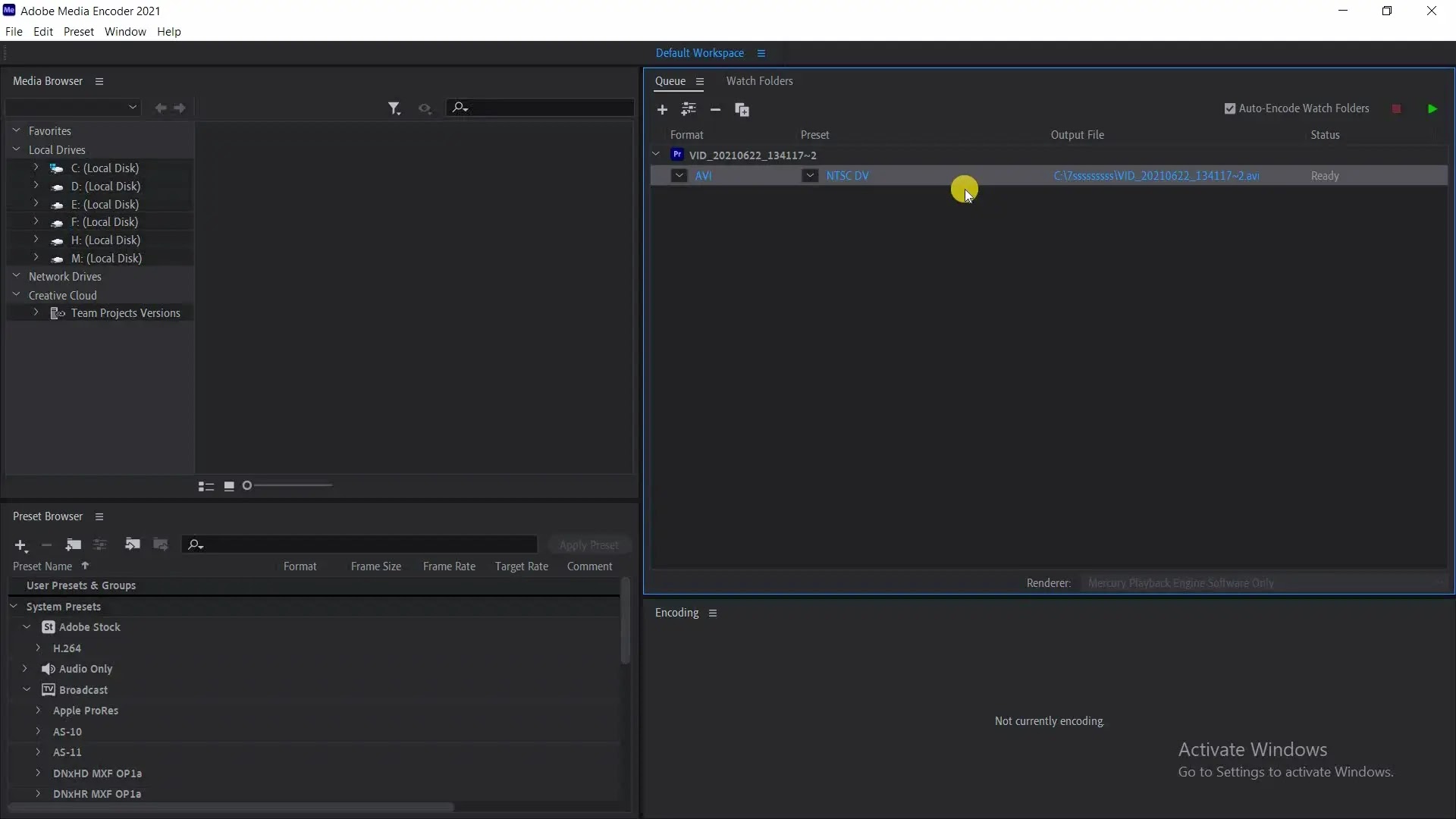Open the Preset menu in menu bar

click(x=78, y=32)
